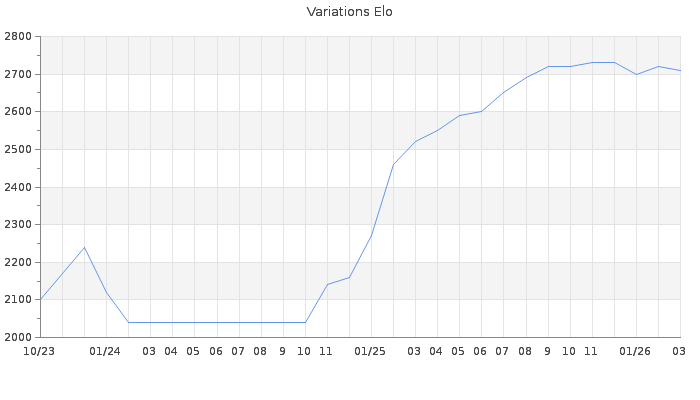Click the 2400 y-axis label
Screen dimensions: 700x400
[x=17, y=187]
